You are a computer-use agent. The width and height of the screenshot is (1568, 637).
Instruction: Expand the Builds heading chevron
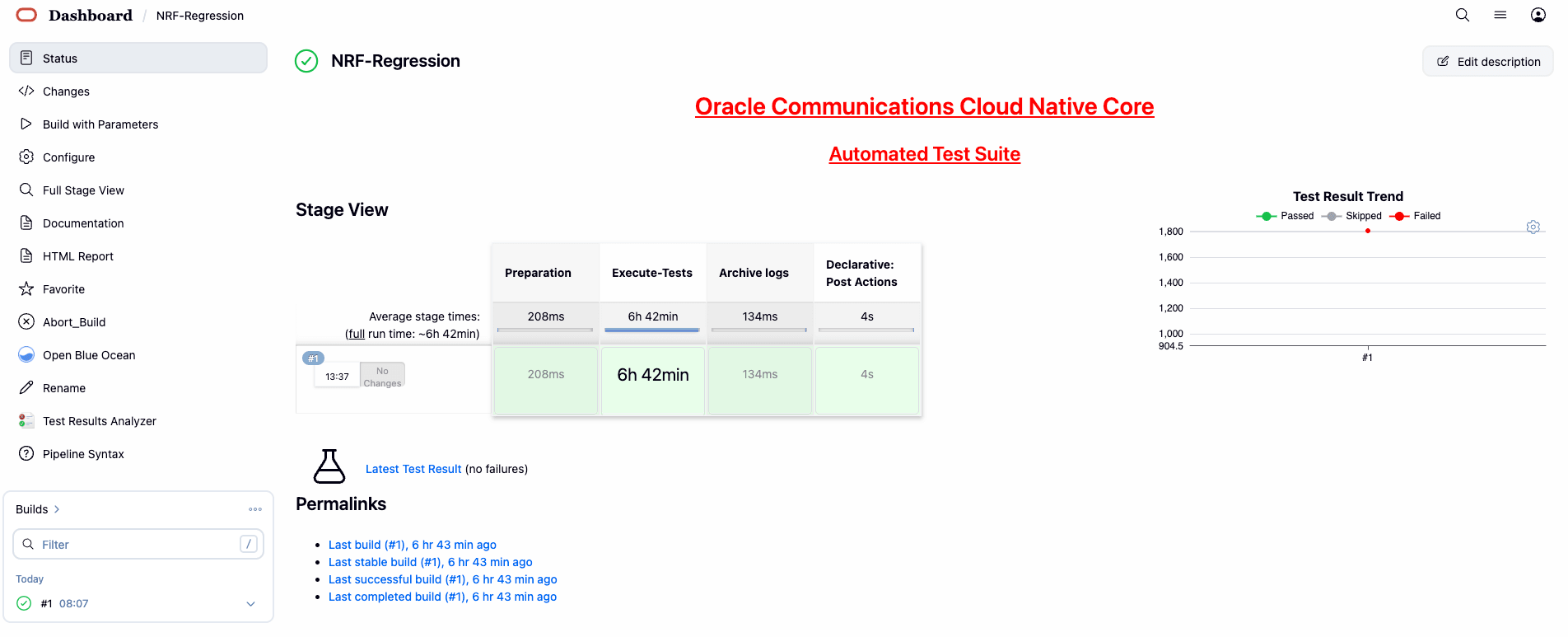point(57,509)
